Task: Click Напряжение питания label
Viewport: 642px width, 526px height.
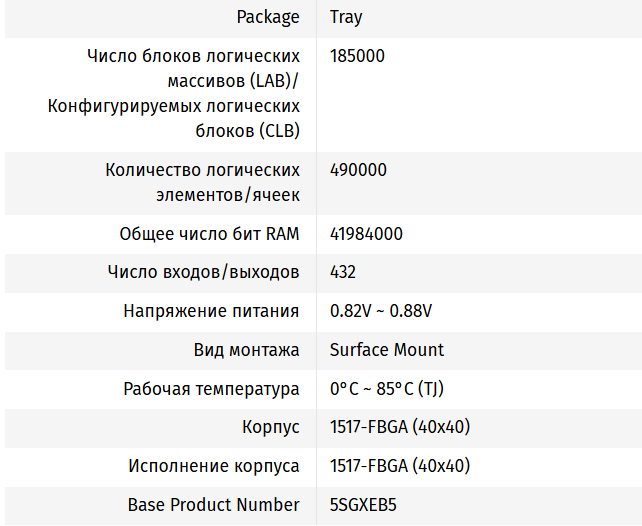Action: point(211,311)
